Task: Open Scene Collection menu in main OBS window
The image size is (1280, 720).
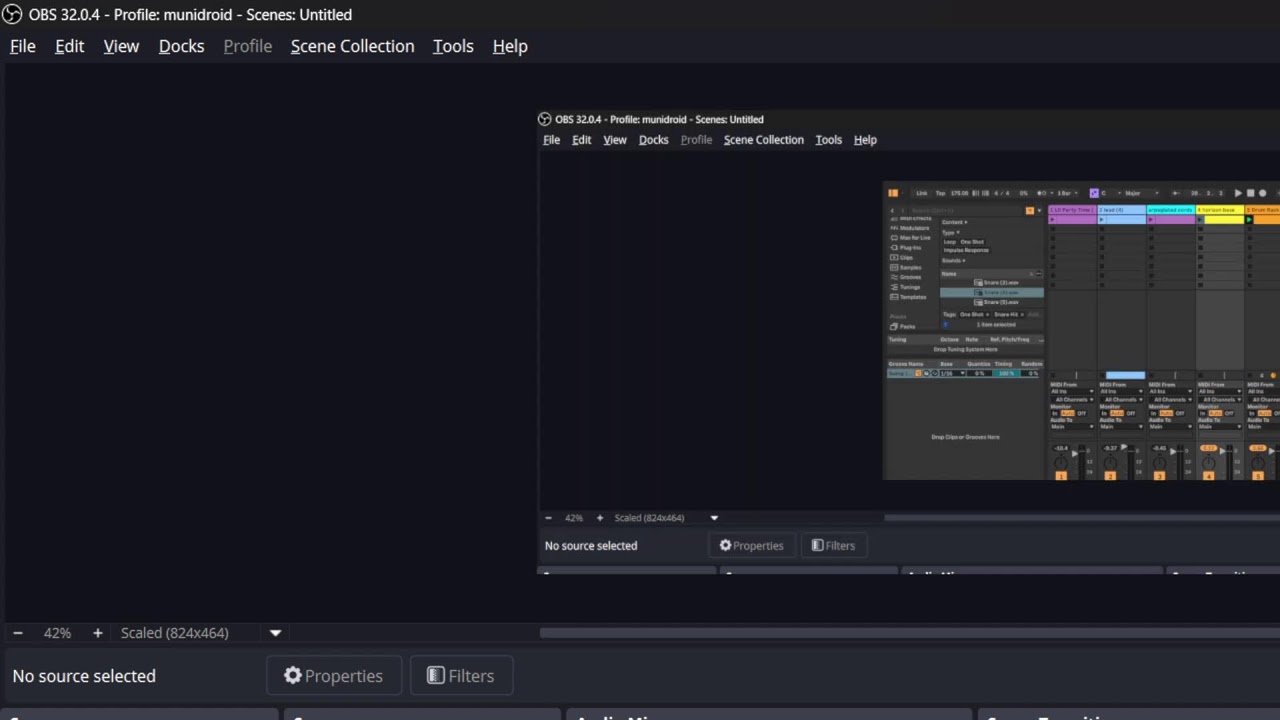Action: point(352,46)
